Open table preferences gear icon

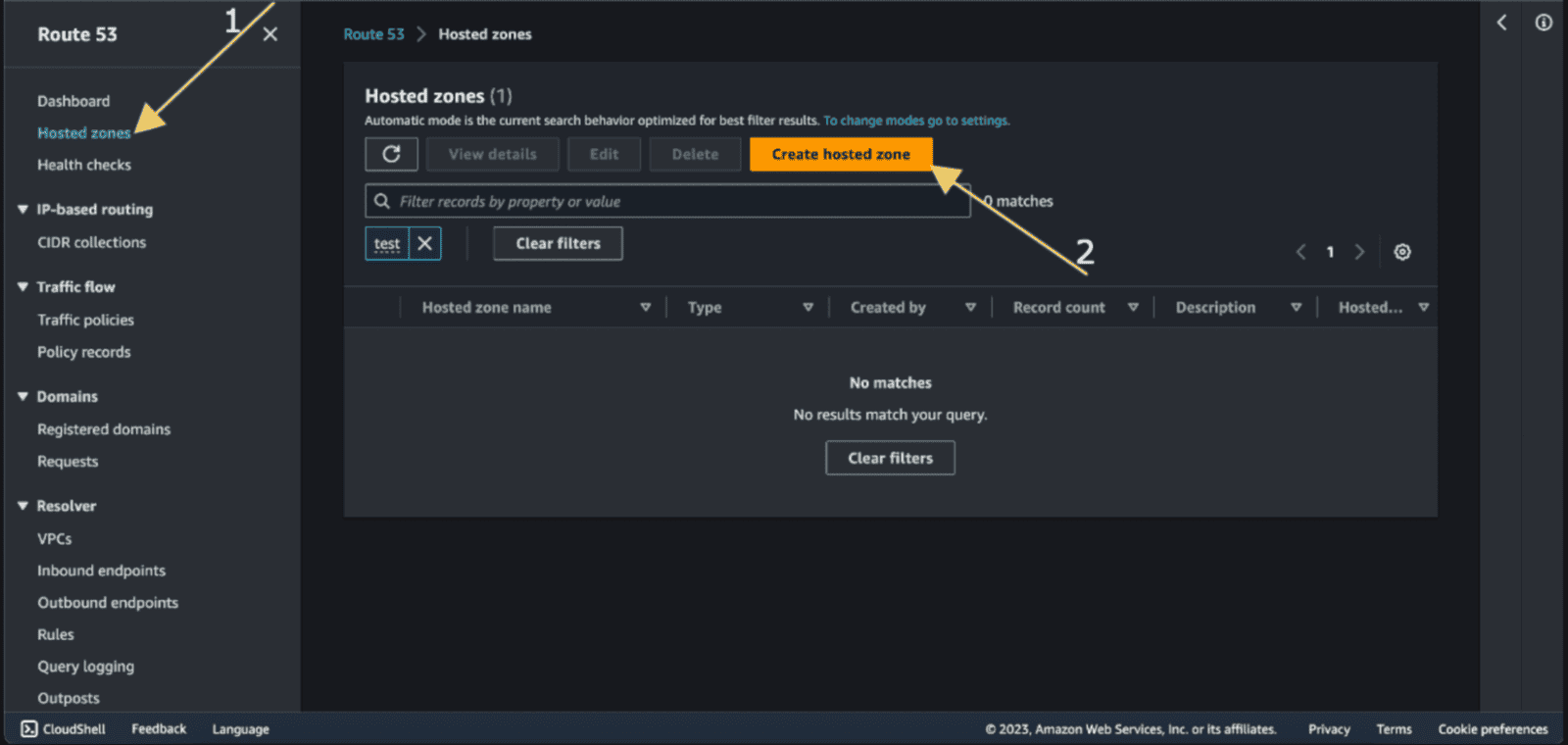click(1402, 252)
